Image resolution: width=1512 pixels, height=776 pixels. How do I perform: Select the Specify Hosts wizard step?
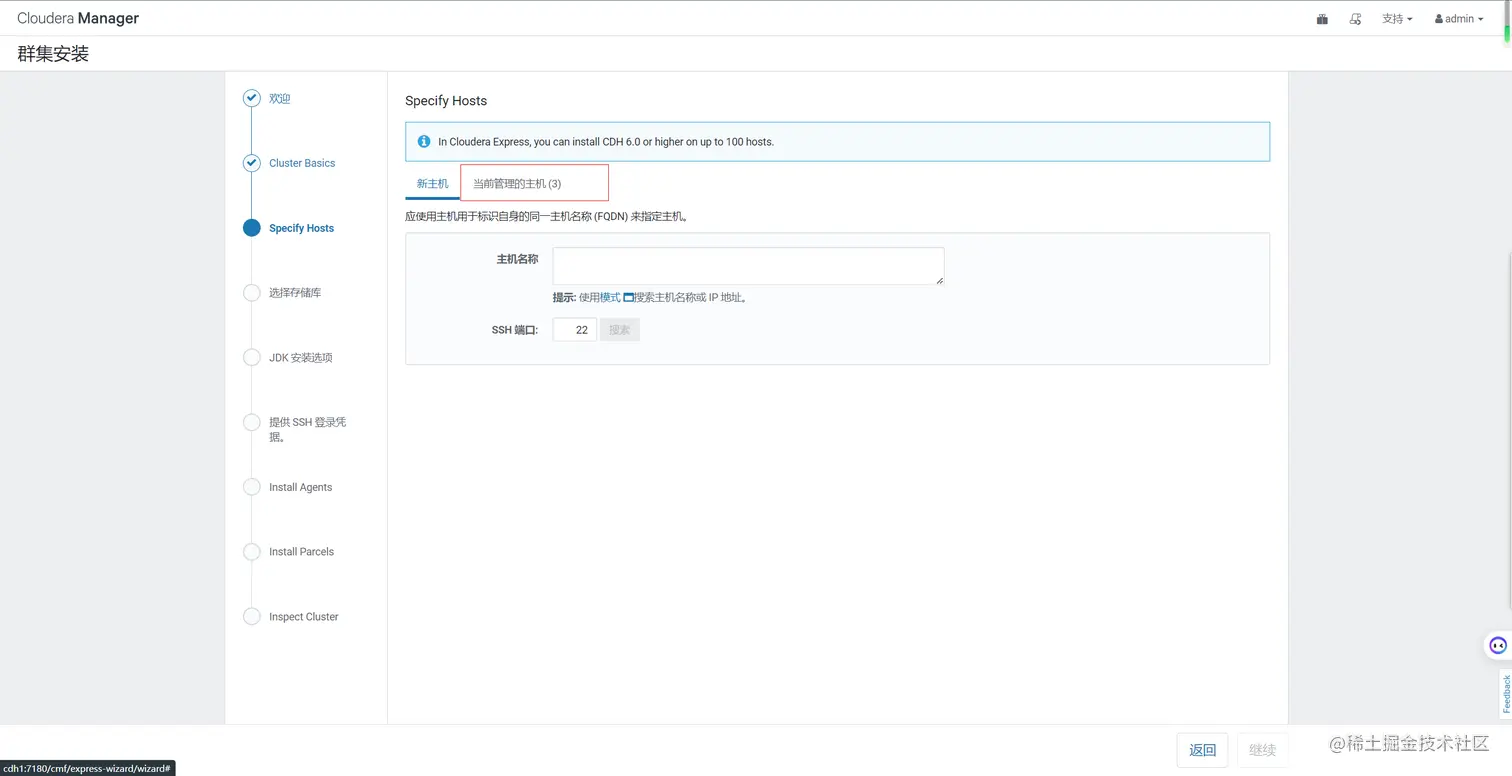click(x=301, y=228)
